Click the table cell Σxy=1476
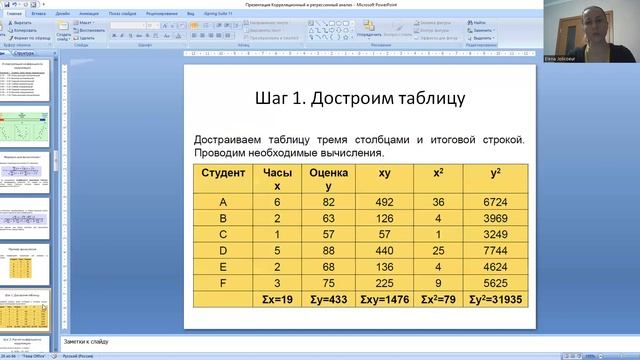Screen dimensions: 640x360 (384, 300)
